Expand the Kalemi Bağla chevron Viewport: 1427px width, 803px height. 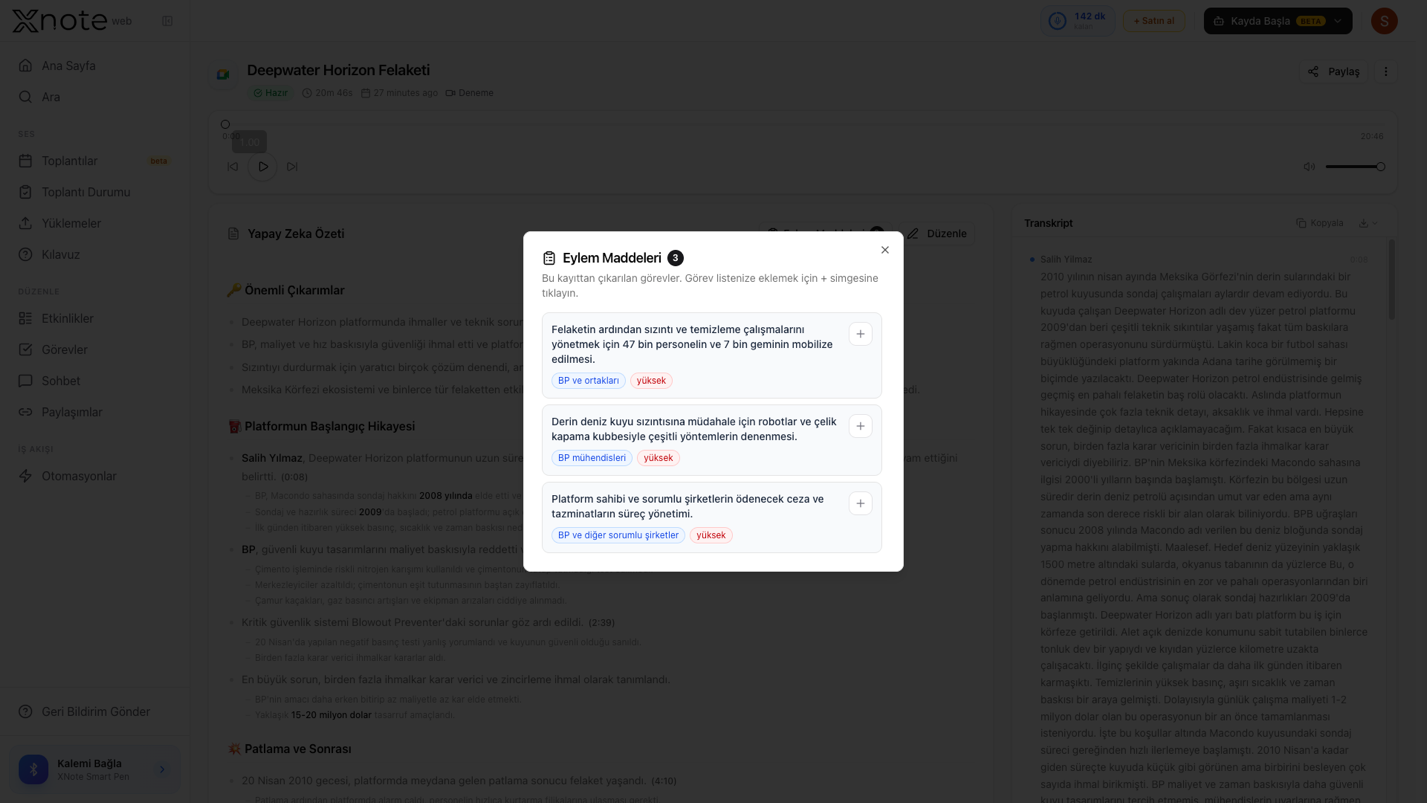click(x=162, y=769)
